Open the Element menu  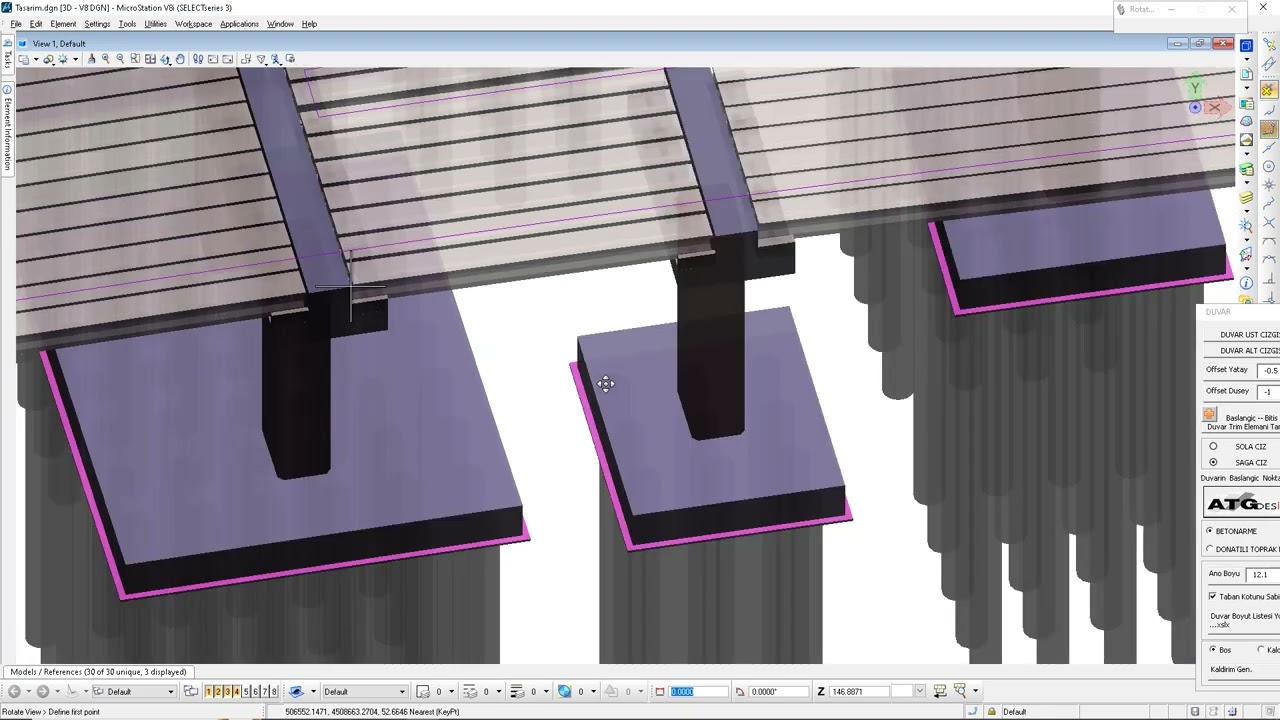click(x=63, y=24)
